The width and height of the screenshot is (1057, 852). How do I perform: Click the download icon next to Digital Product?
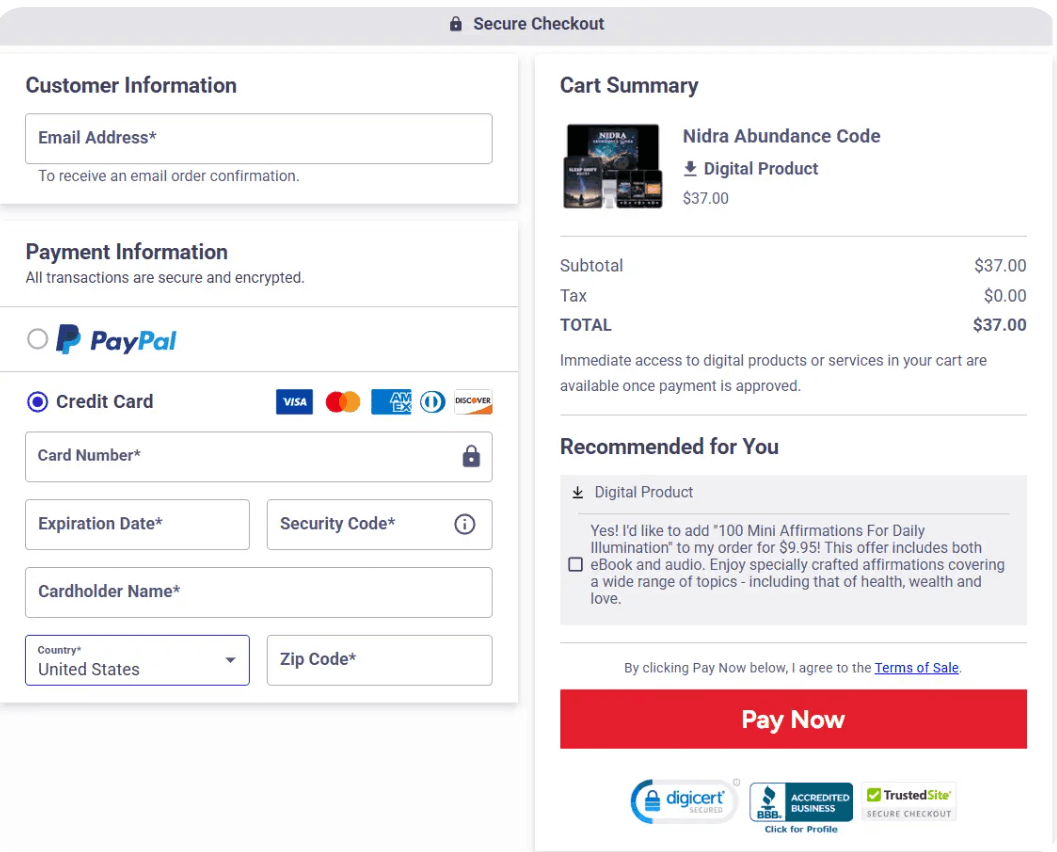coord(691,168)
